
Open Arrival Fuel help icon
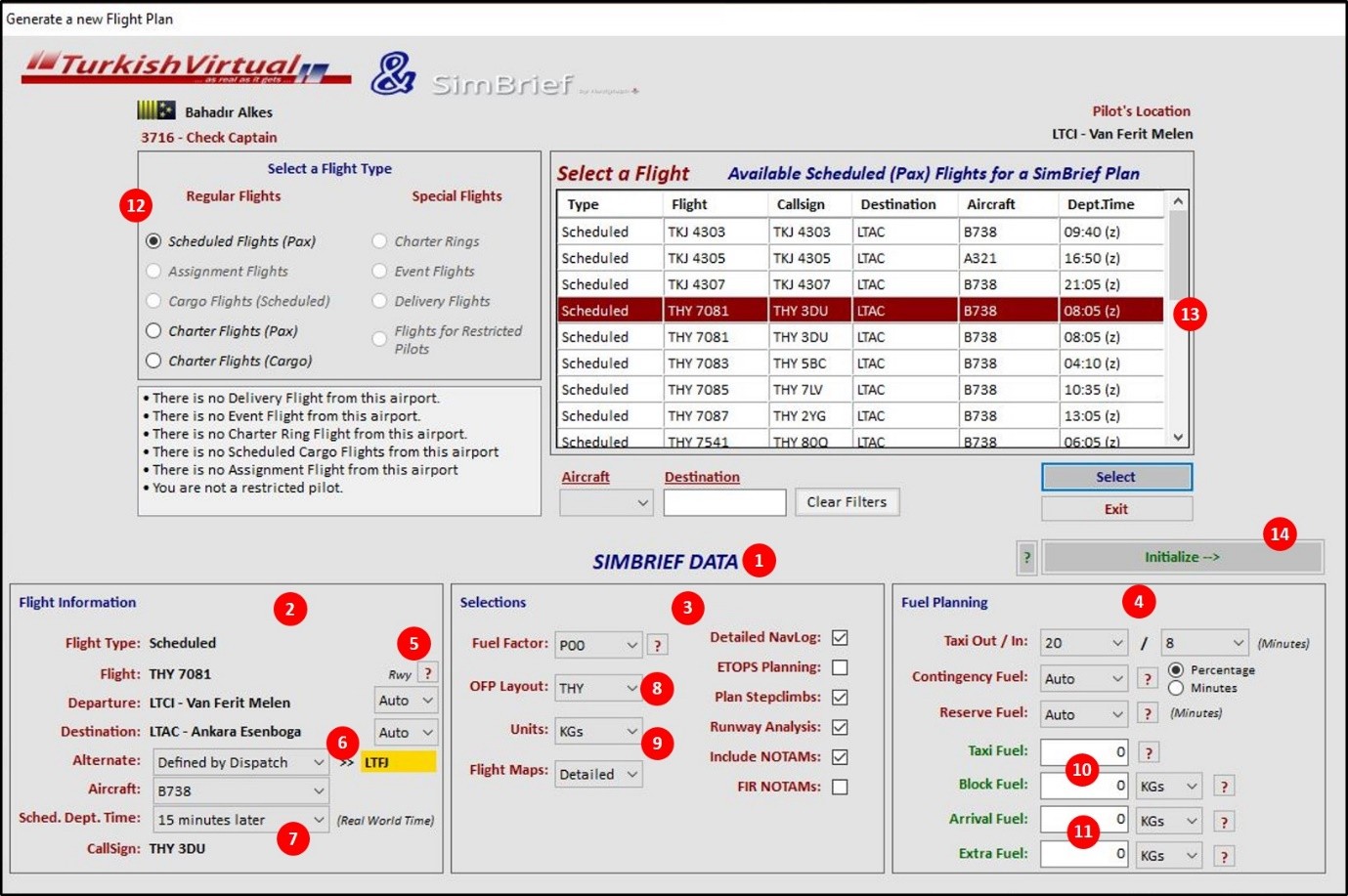click(x=1224, y=821)
